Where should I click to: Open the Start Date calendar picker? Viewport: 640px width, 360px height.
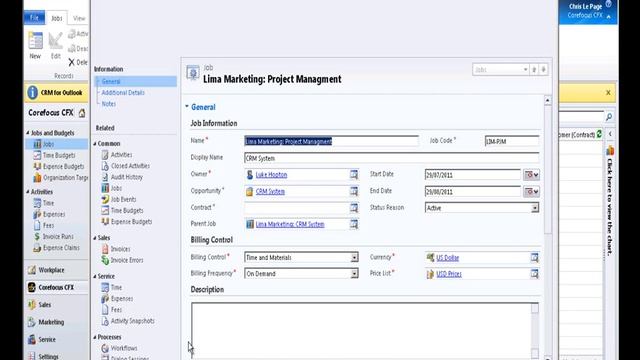point(531,175)
